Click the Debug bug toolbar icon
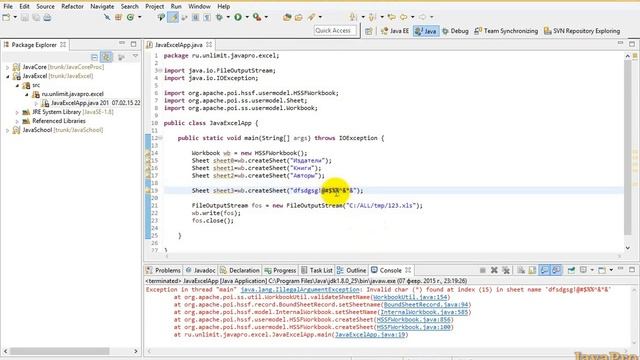The height and width of the screenshot is (360, 640). pos(220,17)
